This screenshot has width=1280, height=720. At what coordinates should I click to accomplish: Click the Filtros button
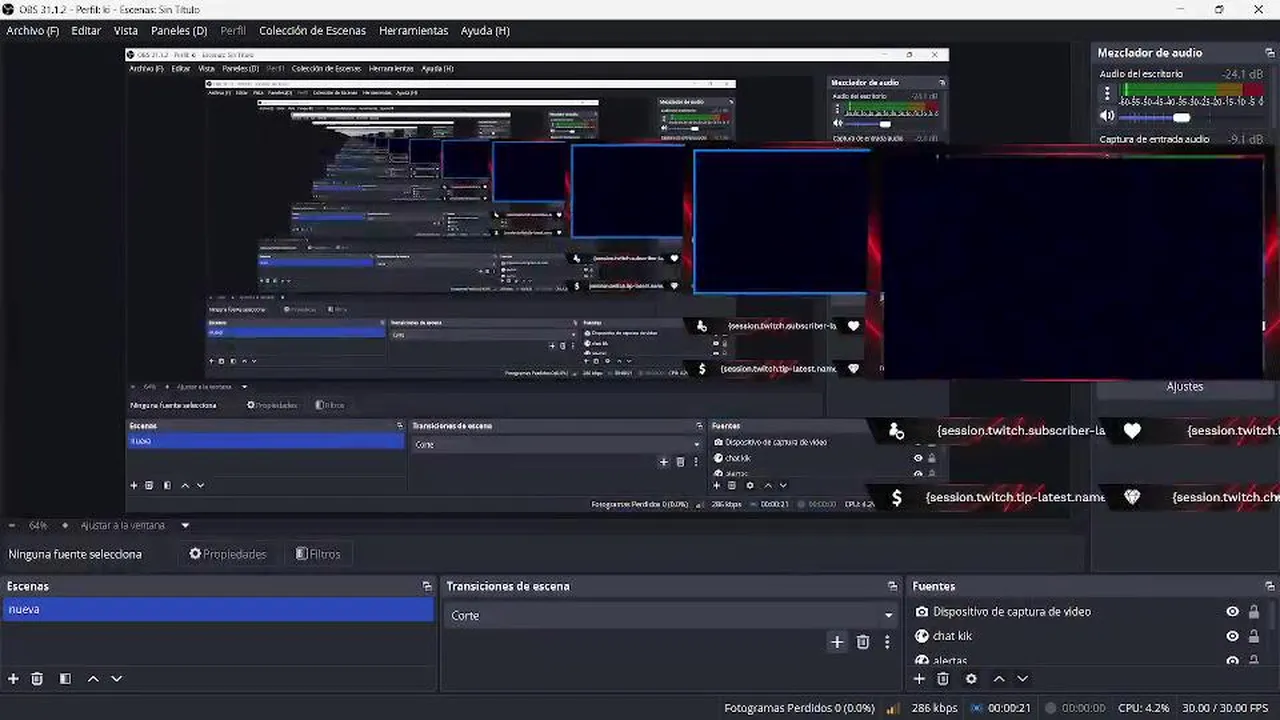[318, 554]
